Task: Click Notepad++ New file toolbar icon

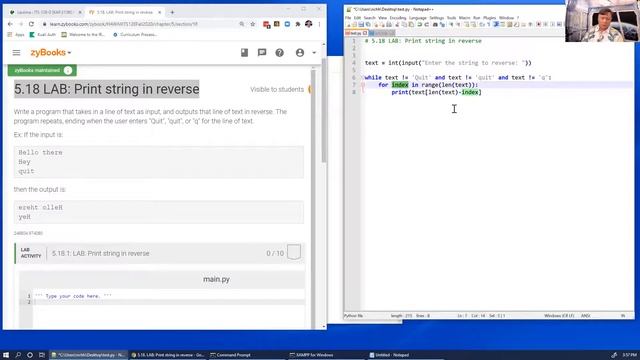Action: tap(349, 25)
